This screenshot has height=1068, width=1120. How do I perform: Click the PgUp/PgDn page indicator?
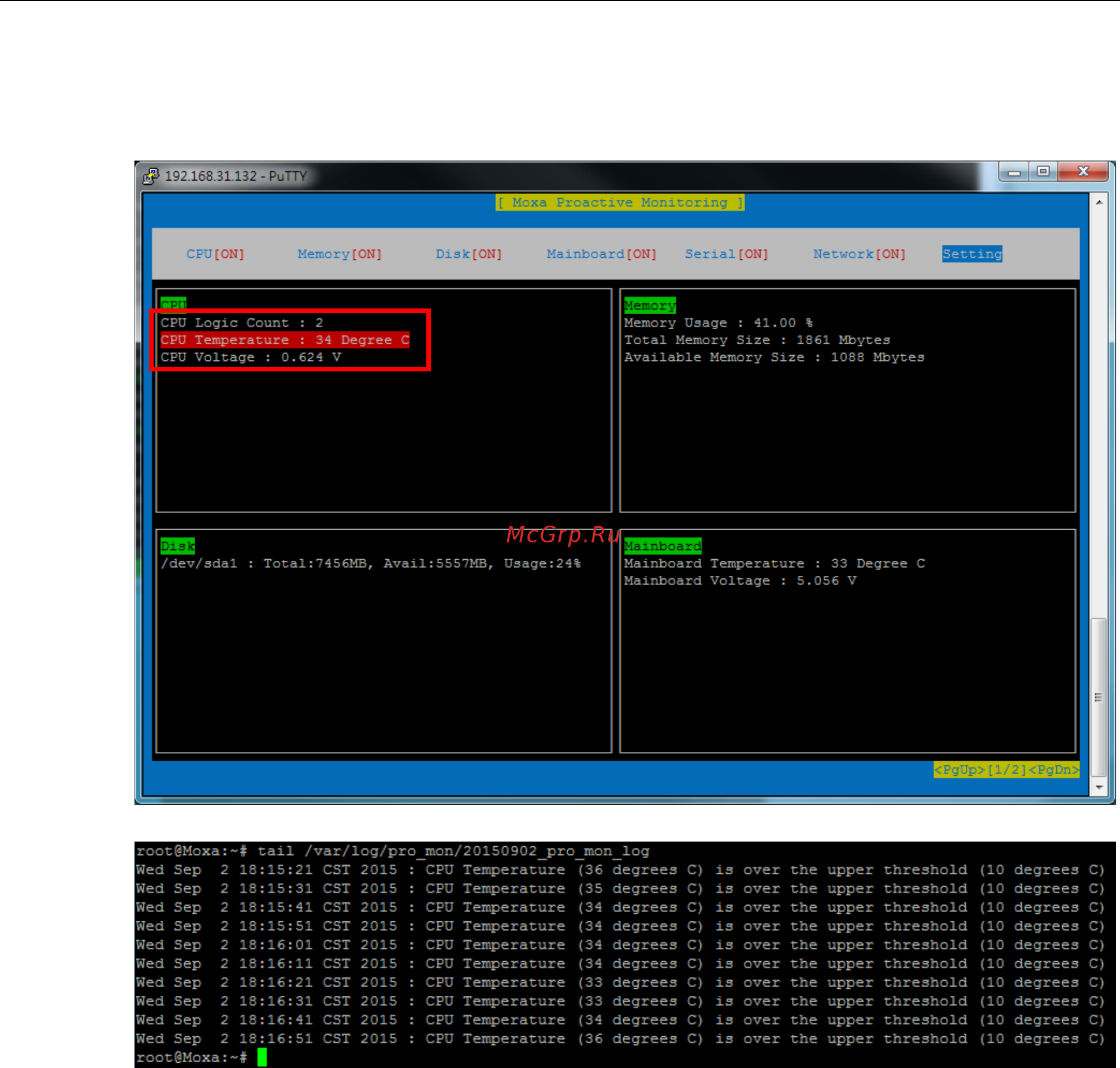1006,769
